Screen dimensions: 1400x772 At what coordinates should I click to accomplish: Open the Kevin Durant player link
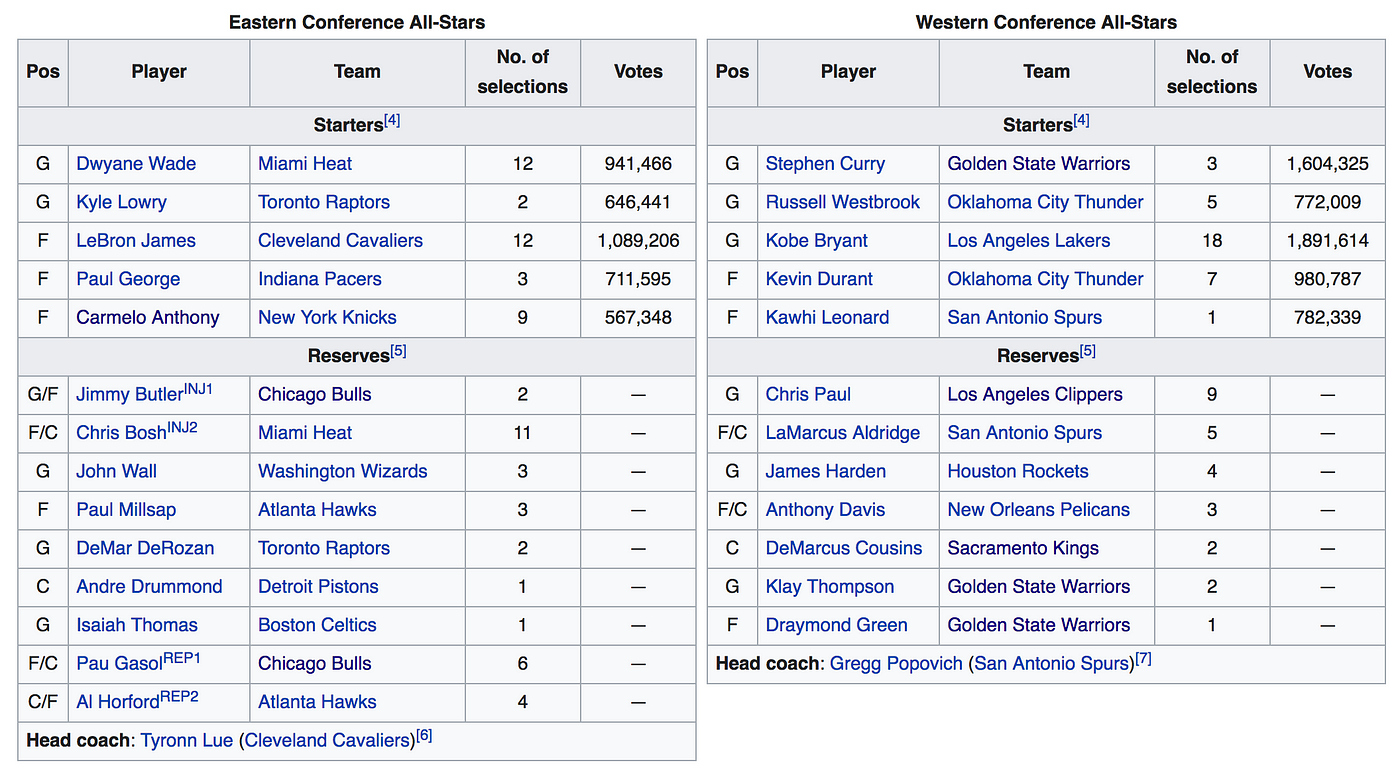point(819,279)
